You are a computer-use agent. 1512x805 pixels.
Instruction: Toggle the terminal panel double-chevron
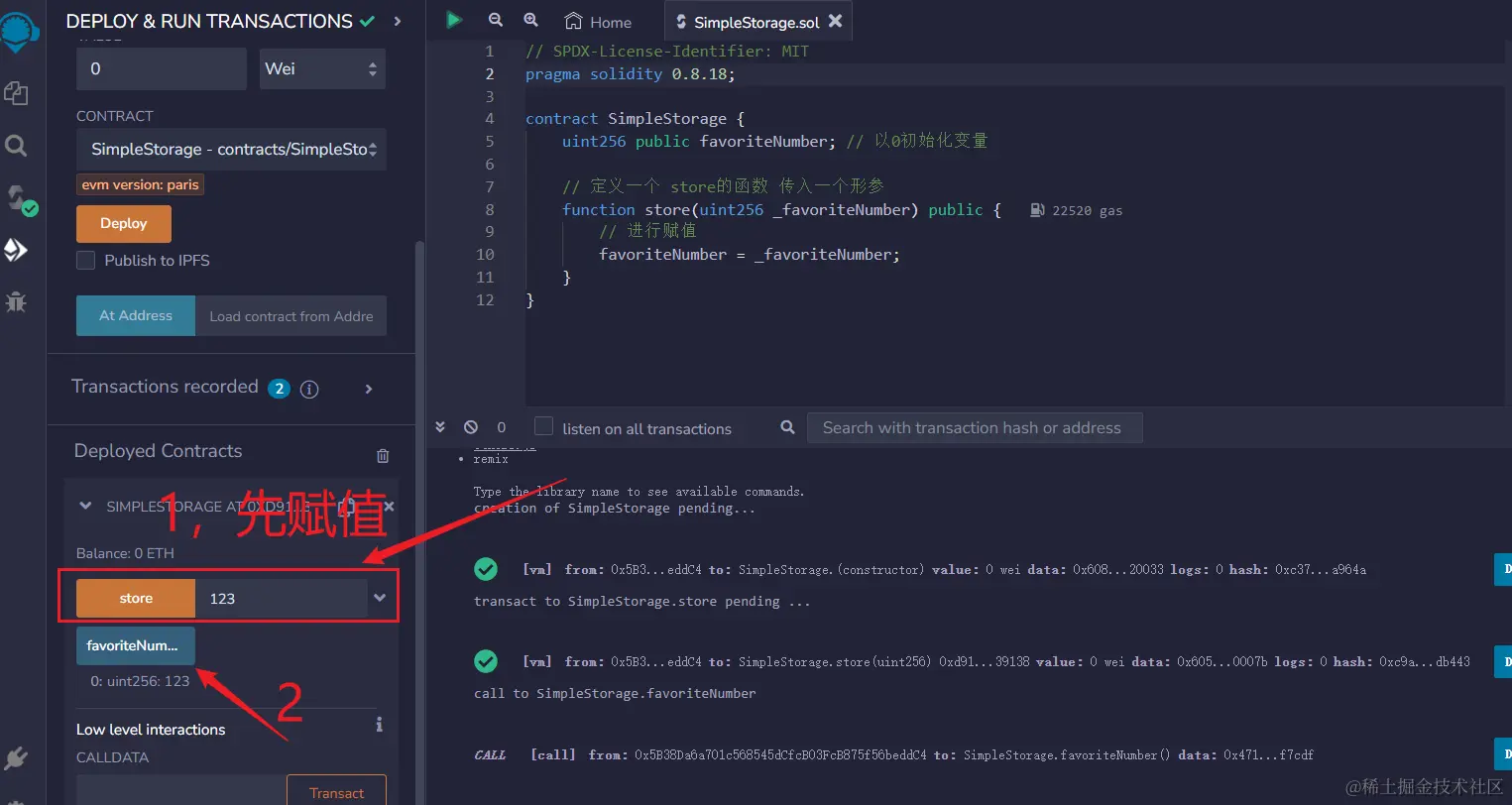pos(440,427)
